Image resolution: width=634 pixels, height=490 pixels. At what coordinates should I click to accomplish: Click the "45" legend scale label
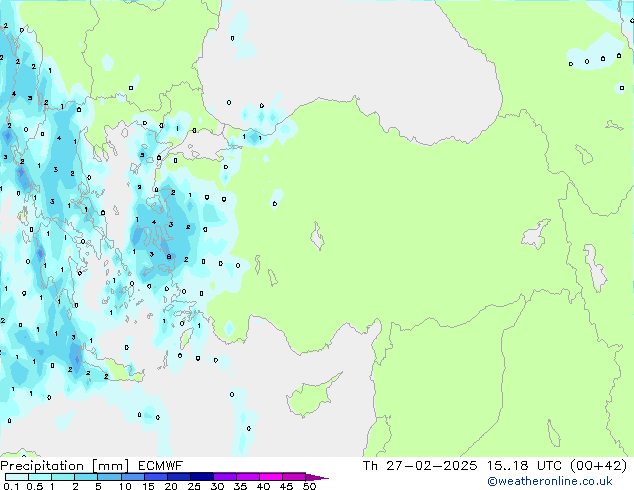pyautogui.click(x=286, y=486)
